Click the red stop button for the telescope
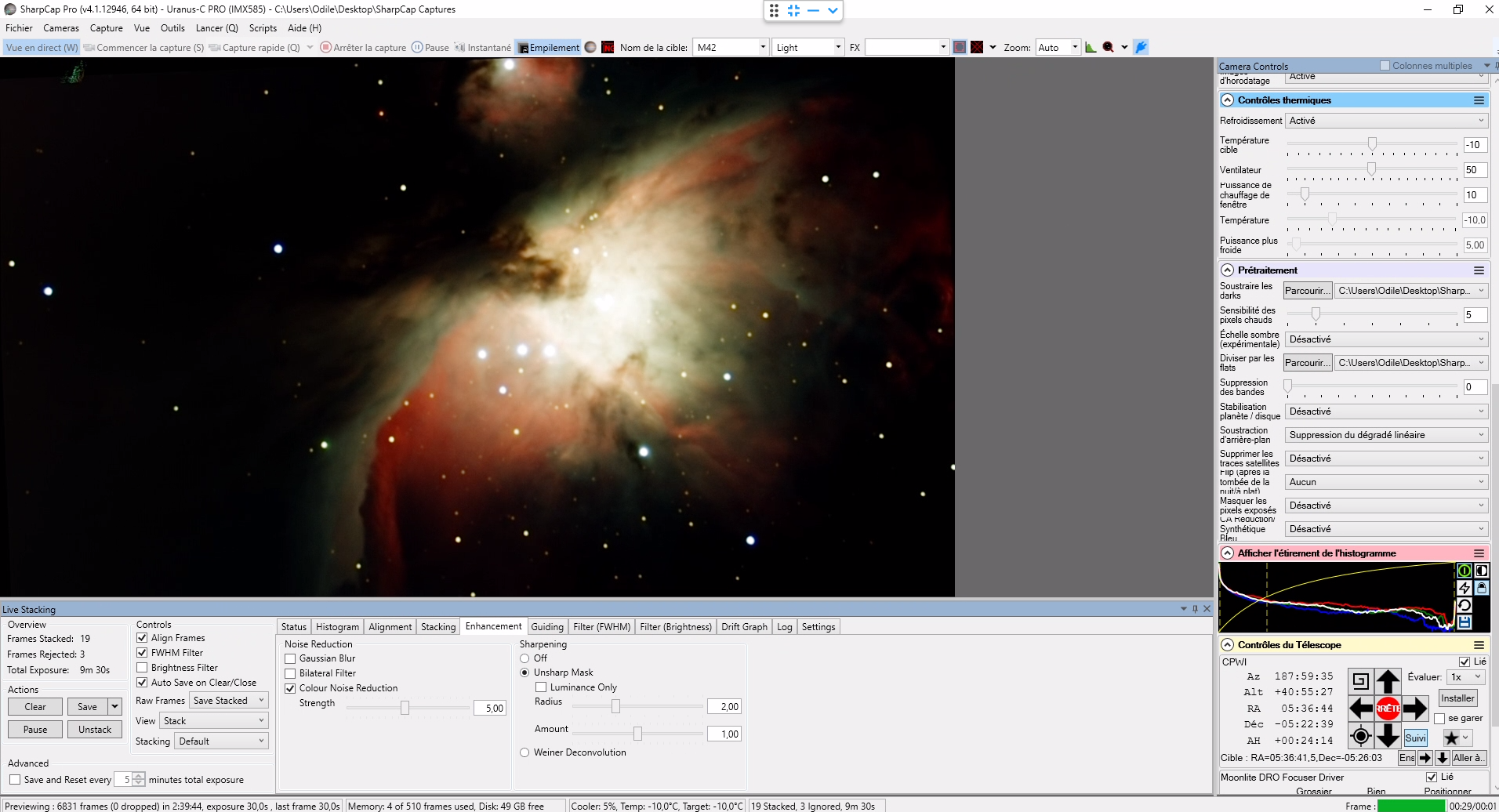1499x812 pixels. pos(1388,709)
